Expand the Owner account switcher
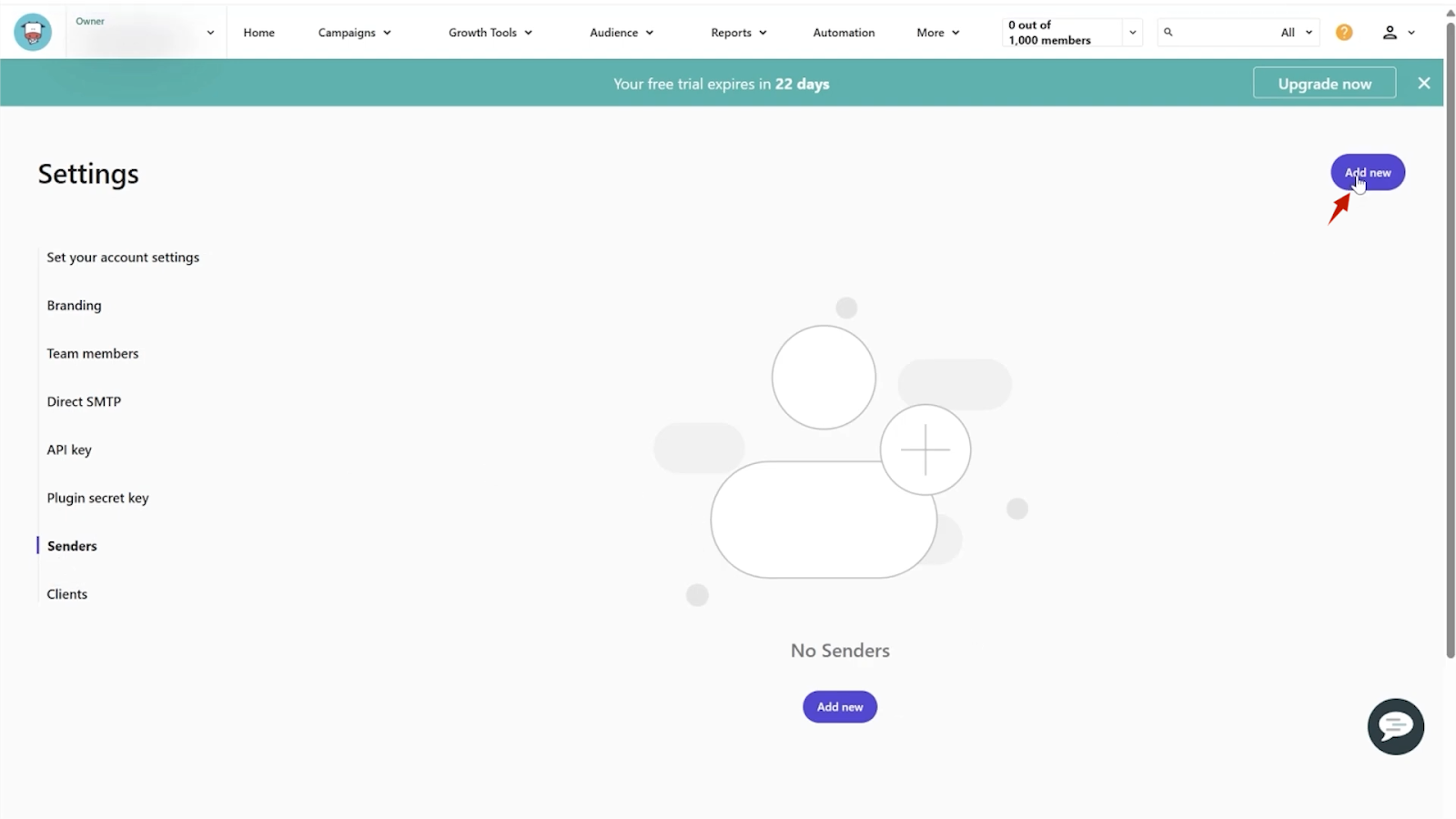This screenshot has width=1456, height=819. (210, 33)
